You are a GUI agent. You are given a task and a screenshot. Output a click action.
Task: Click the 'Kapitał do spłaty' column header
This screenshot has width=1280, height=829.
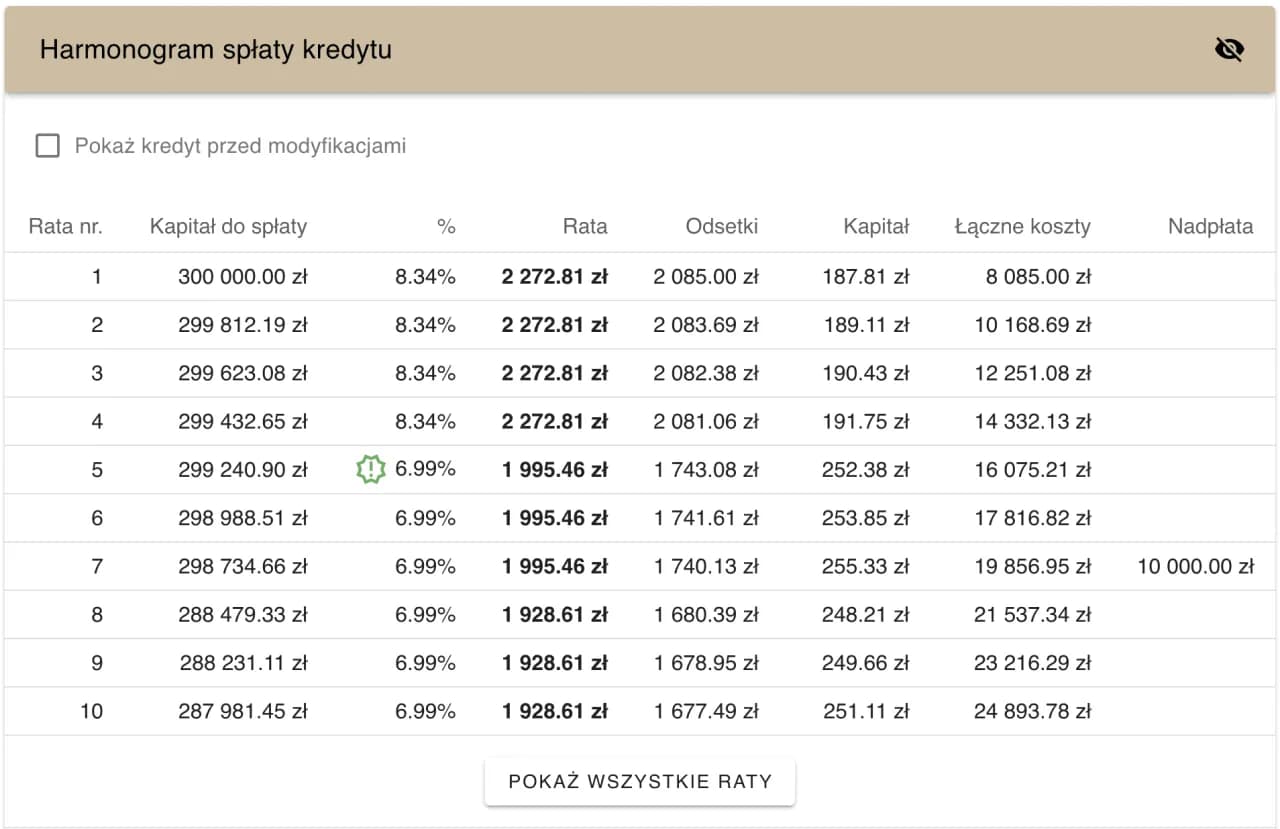(228, 226)
